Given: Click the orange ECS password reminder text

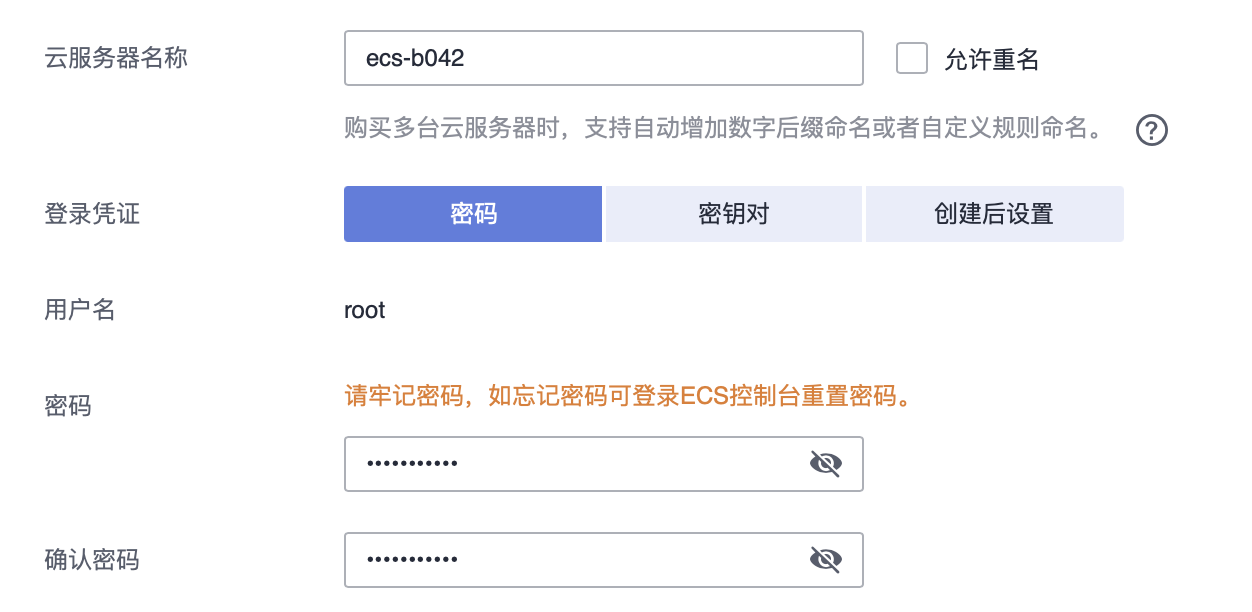Looking at the screenshot, I should click(x=630, y=397).
